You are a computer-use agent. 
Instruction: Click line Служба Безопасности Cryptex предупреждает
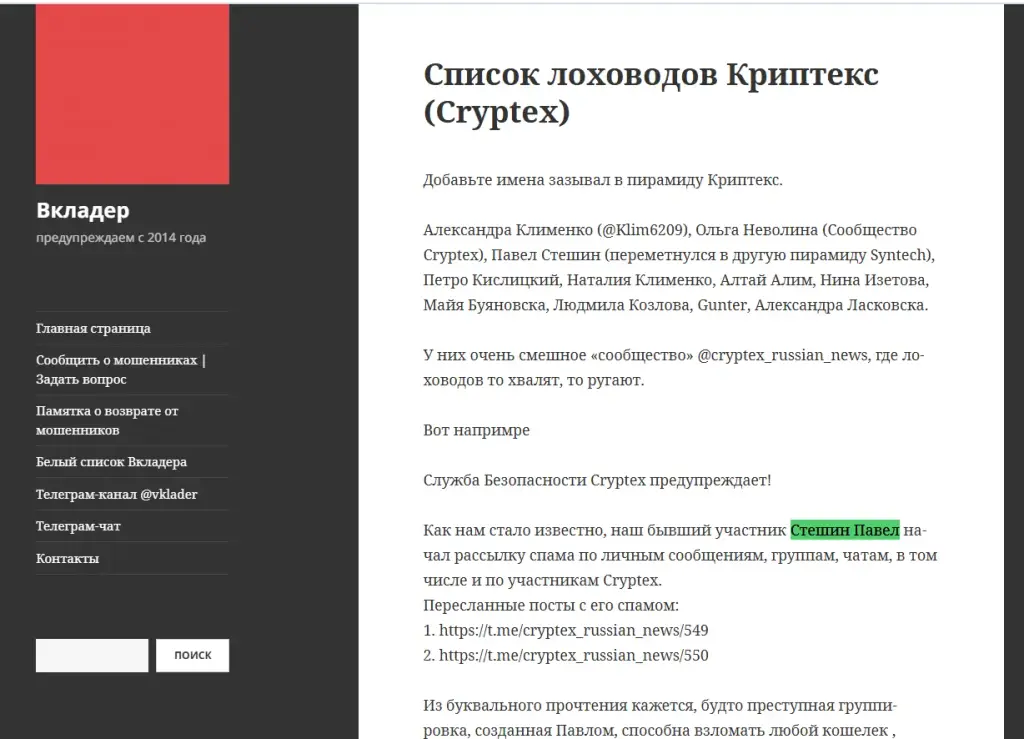point(597,480)
